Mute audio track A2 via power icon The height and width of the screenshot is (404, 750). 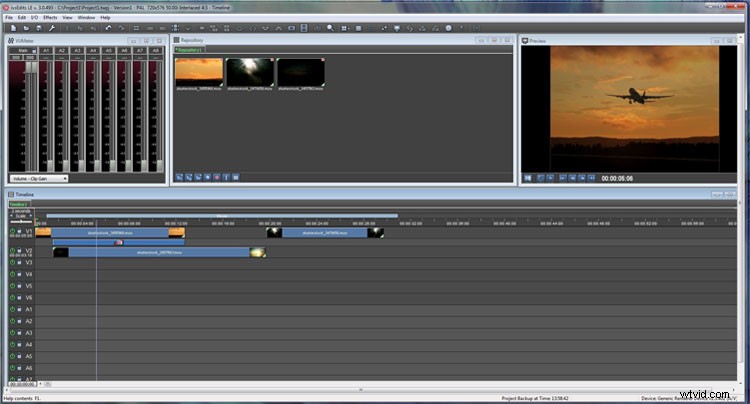coord(12,321)
